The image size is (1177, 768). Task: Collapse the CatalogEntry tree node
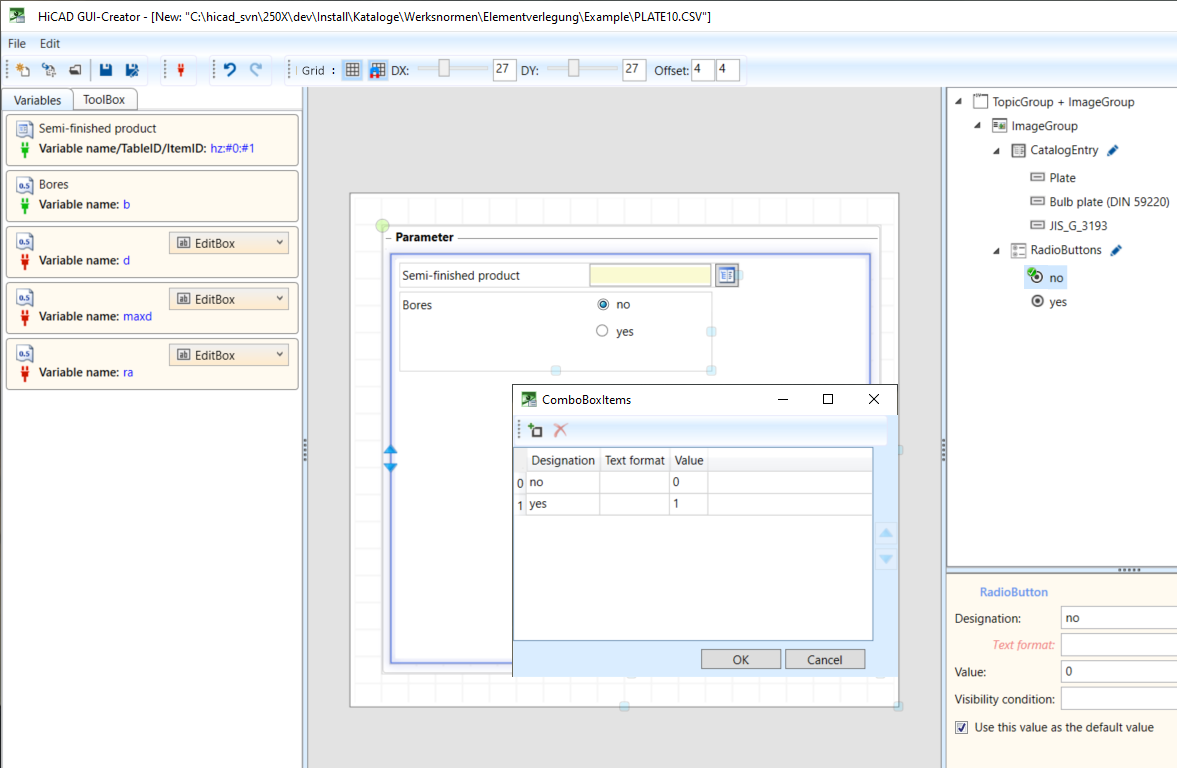point(996,151)
